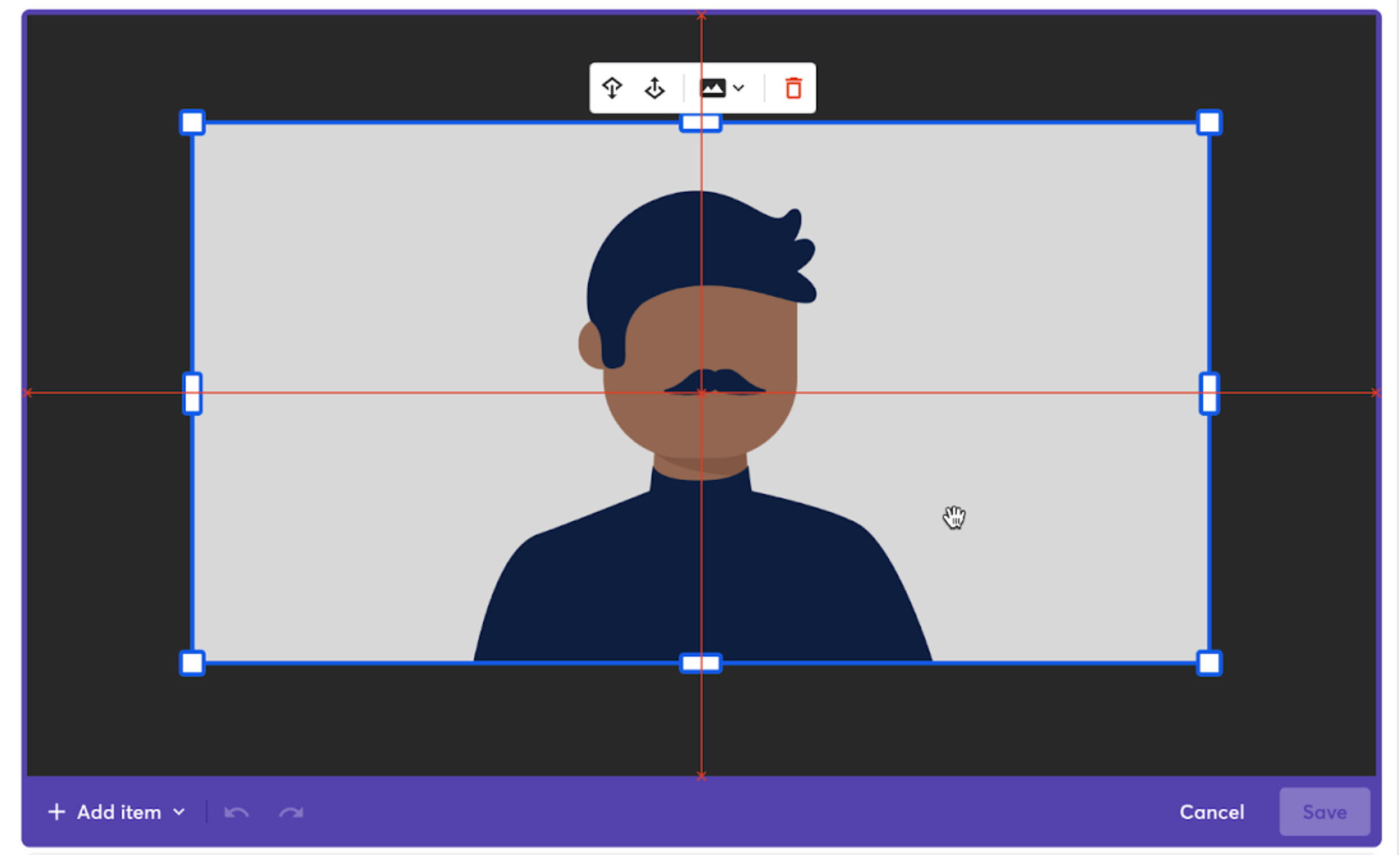Click the undo arrow icon
1400x855 pixels.
[x=236, y=812]
